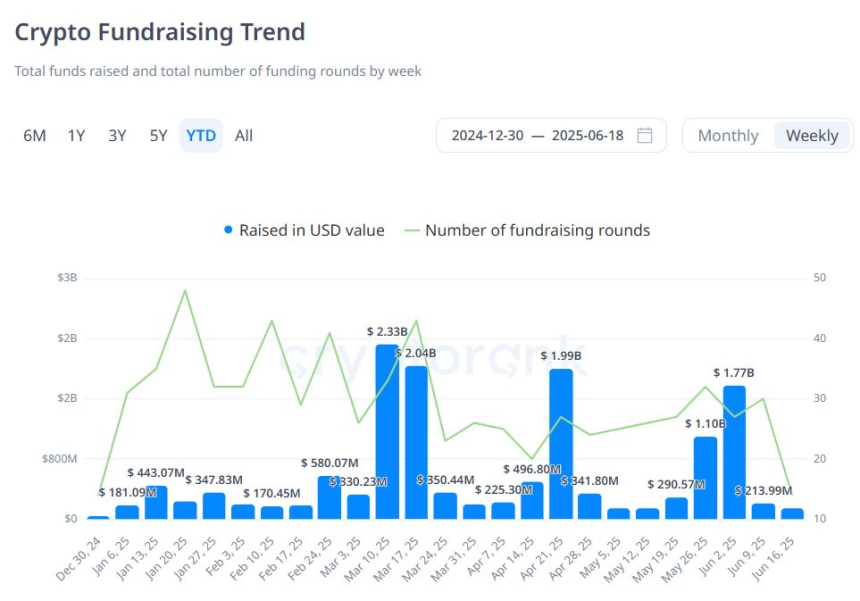Viewport: 860px width, 601px height.
Task: Click the start date 2024-12-30
Action: point(489,135)
